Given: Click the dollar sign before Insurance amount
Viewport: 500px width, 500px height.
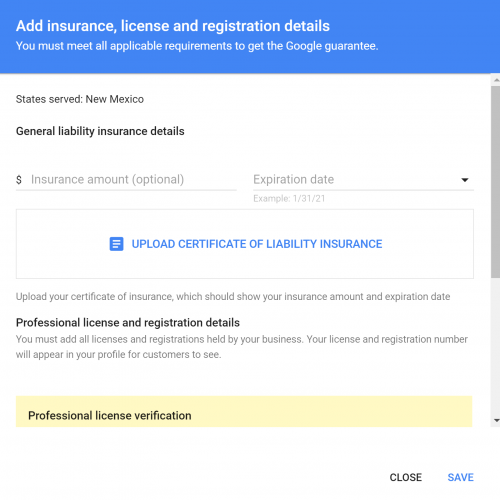Looking at the screenshot, I should pos(19,180).
